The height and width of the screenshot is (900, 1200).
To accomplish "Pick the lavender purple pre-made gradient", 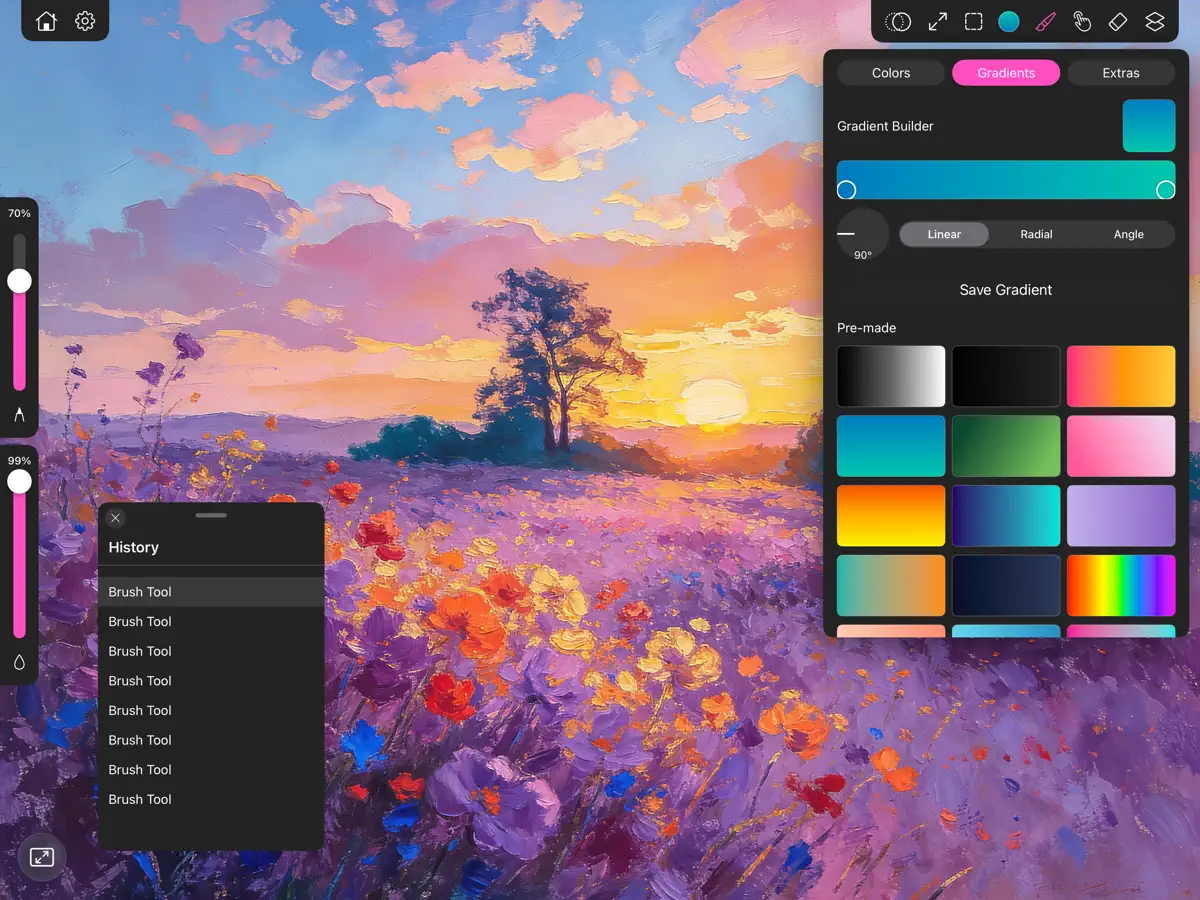I will click(1121, 516).
